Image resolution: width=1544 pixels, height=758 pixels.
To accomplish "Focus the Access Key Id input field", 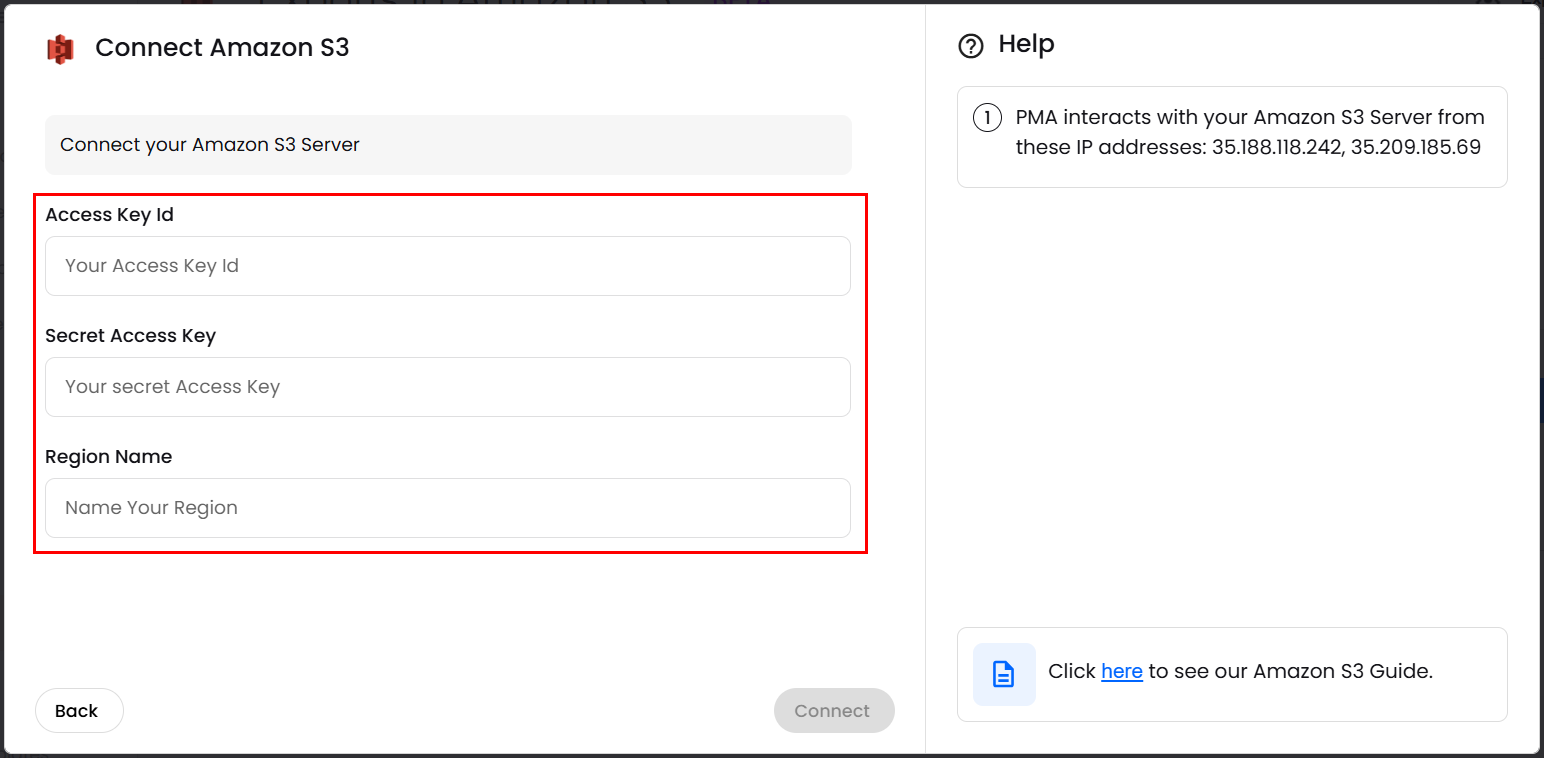I will point(447,266).
